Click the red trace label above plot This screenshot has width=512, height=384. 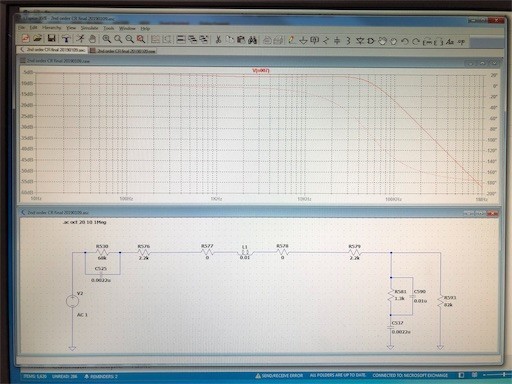point(261,71)
